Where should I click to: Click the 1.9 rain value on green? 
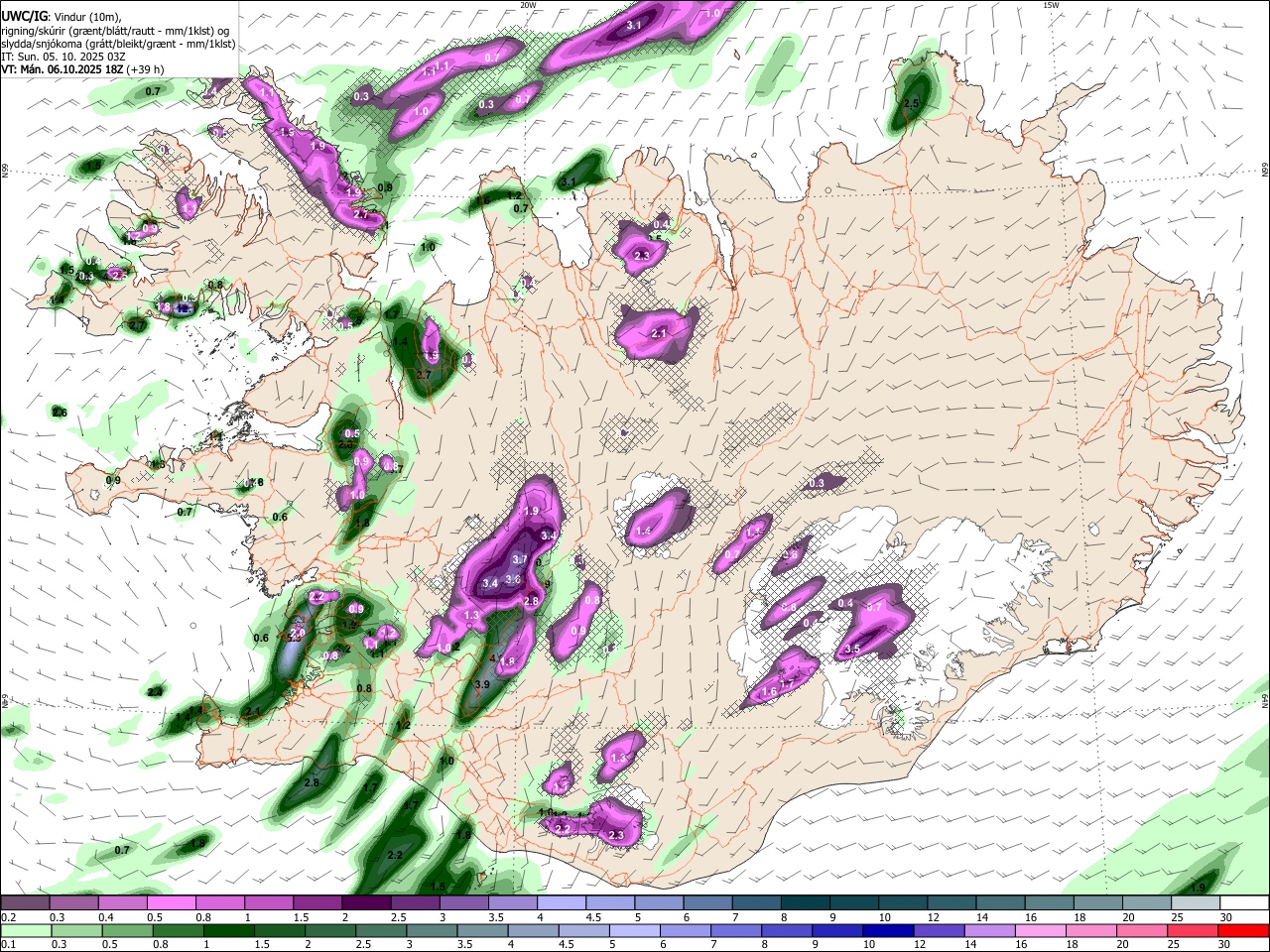point(1198,888)
